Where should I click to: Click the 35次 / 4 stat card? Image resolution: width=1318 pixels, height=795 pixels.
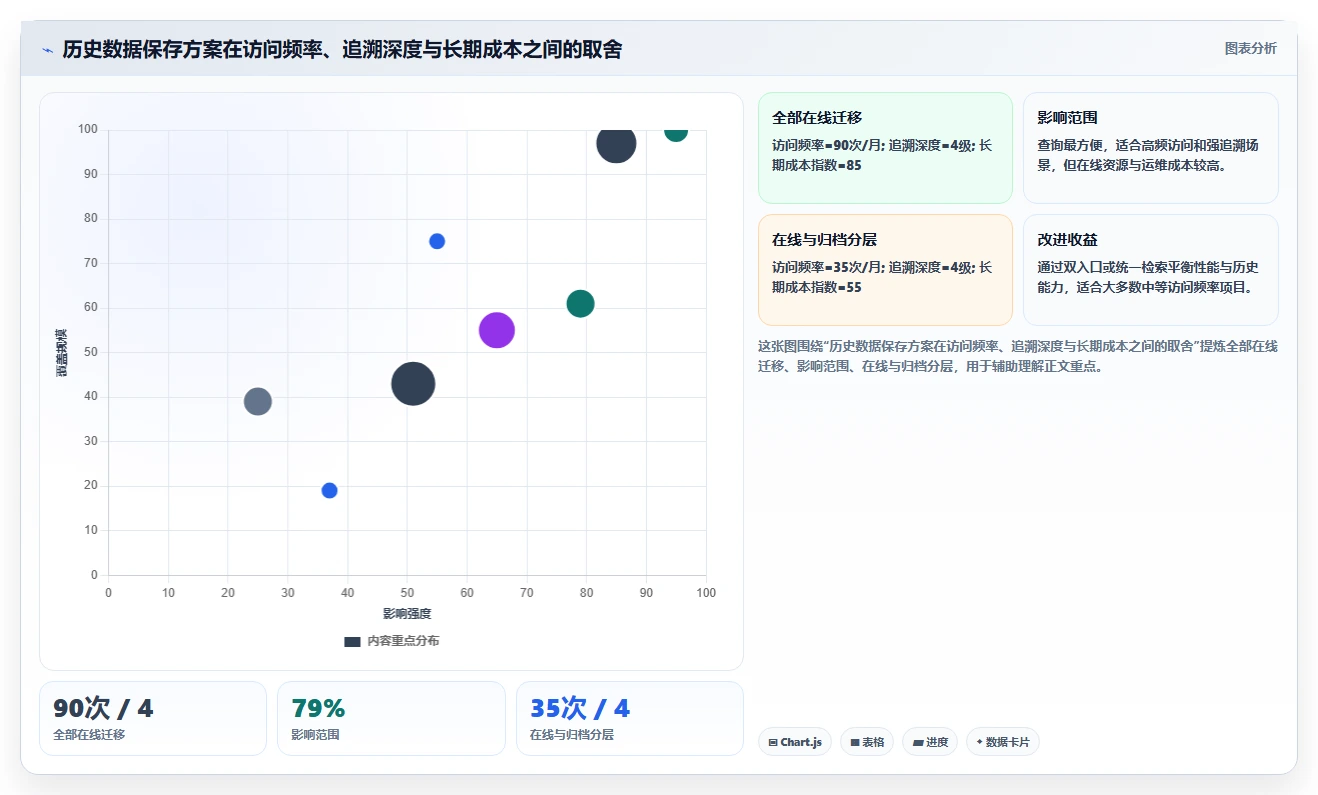point(630,718)
